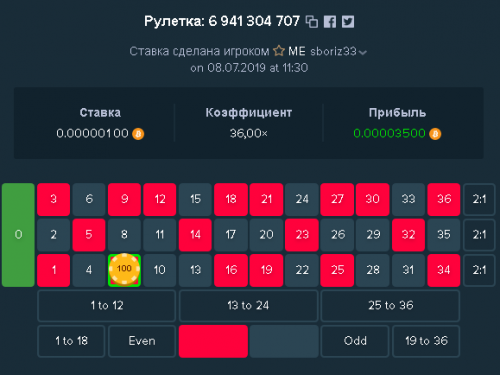Viewport: 500px width, 375px height.
Task: Share the bet on Facebook
Action: pyautogui.click(x=330, y=22)
